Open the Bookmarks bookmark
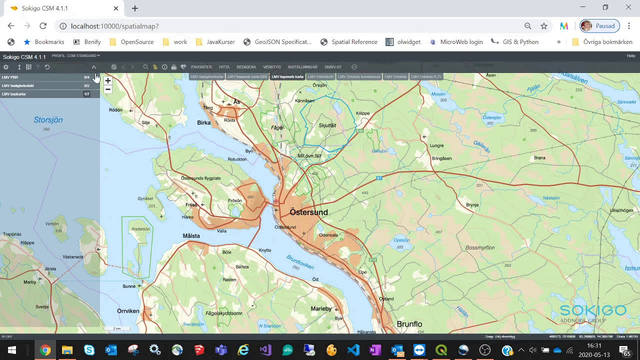 click(x=44, y=42)
